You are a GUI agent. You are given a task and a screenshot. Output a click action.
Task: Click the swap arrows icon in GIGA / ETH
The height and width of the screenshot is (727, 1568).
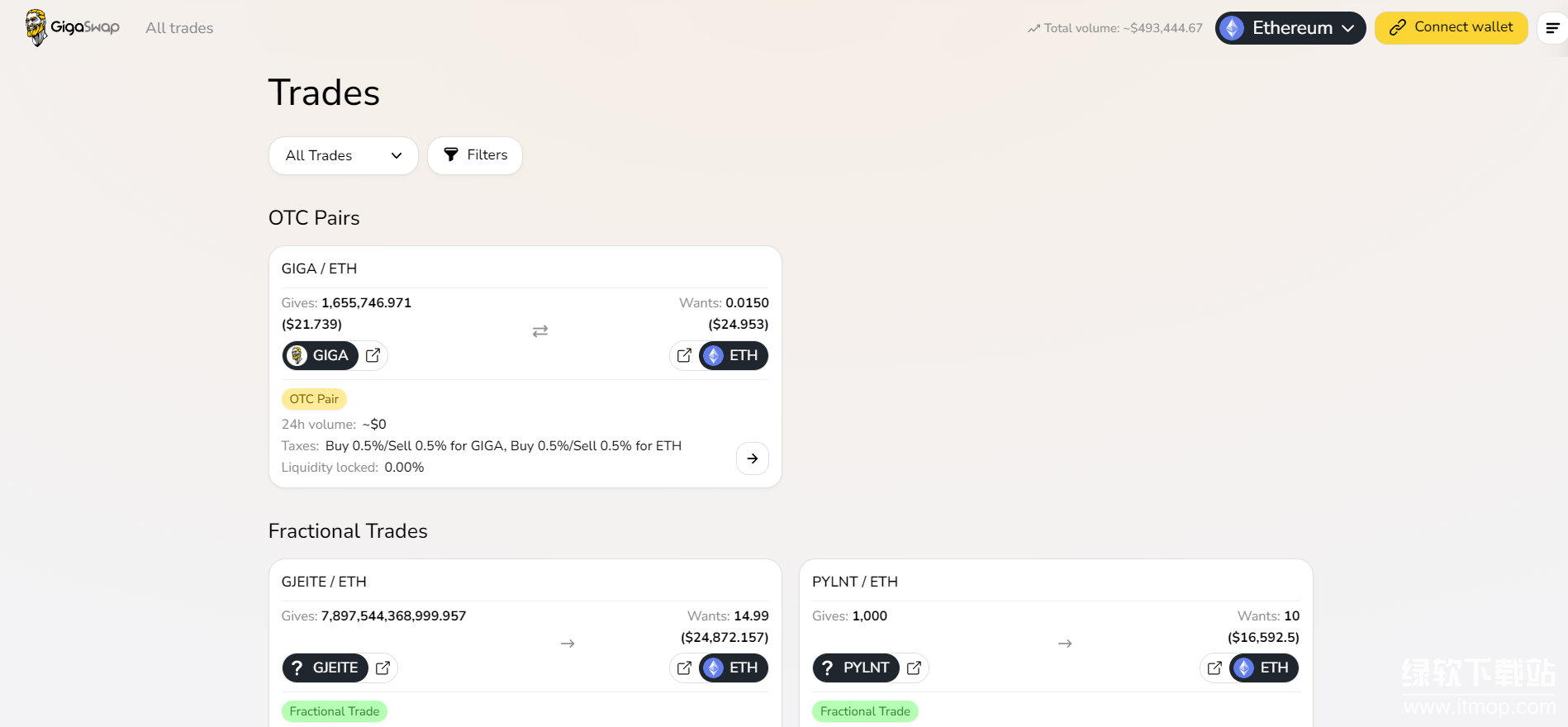pyautogui.click(x=540, y=331)
